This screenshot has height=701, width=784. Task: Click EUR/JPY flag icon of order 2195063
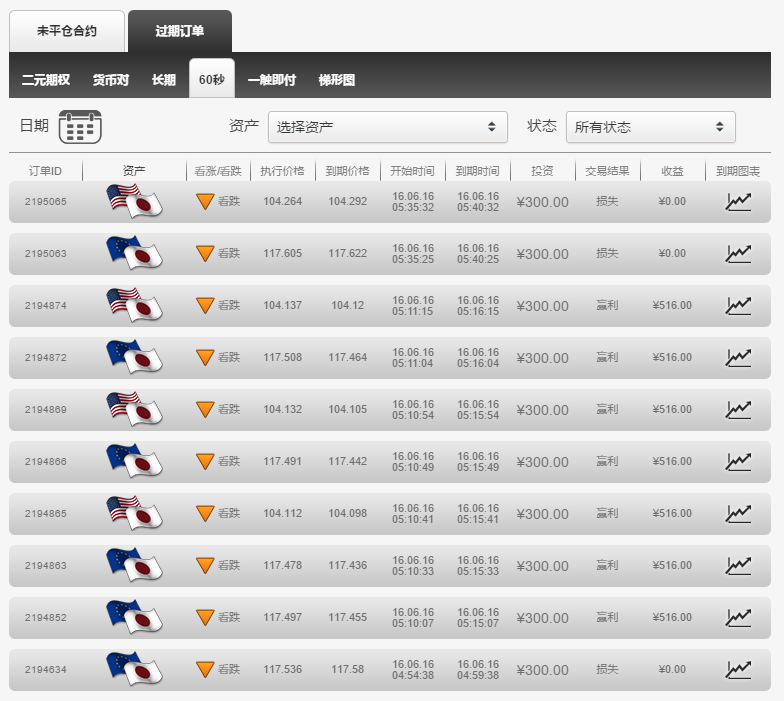(x=134, y=253)
